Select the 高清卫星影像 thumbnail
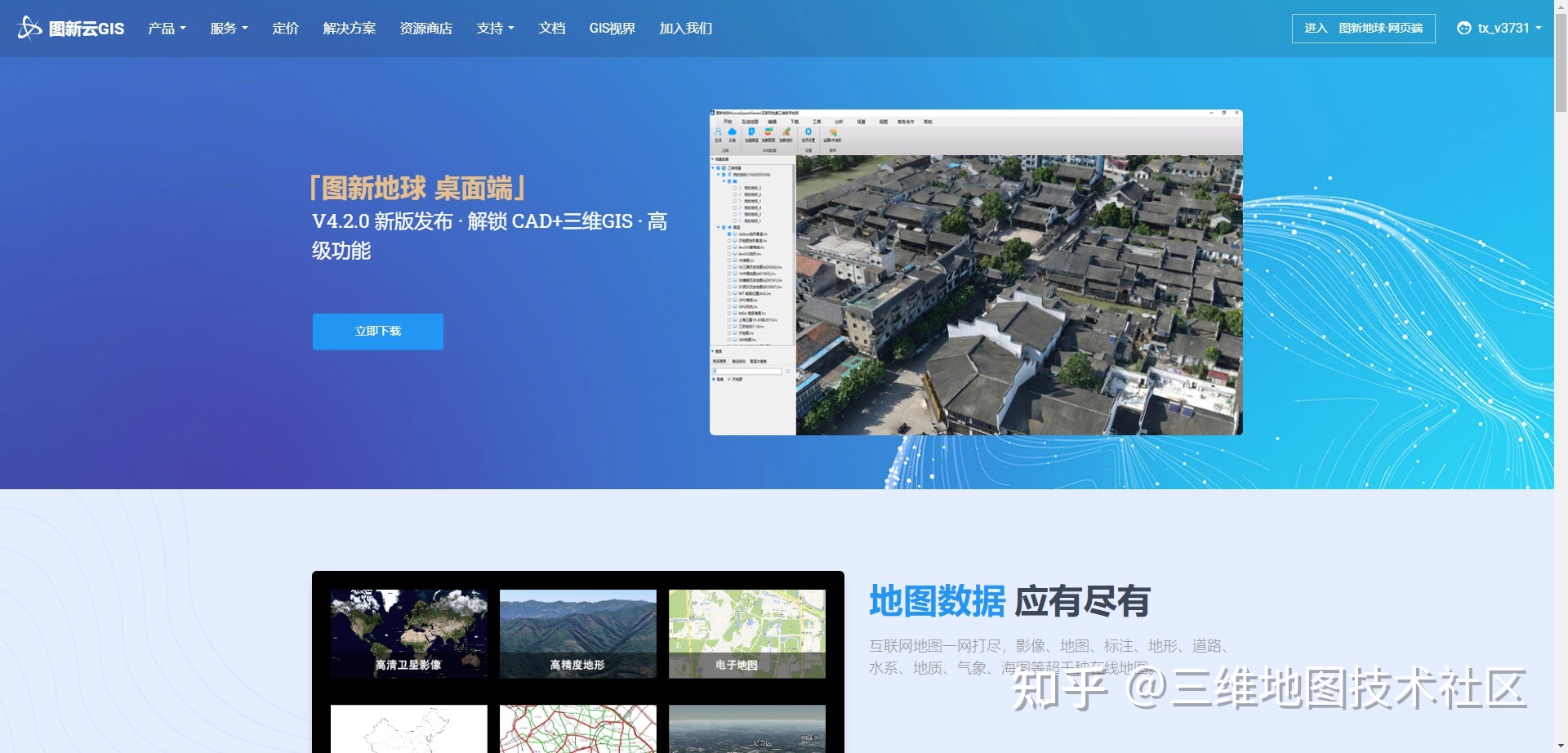Image resolution: width=1568 pixels, height=753 pixels. coord(408,634)
